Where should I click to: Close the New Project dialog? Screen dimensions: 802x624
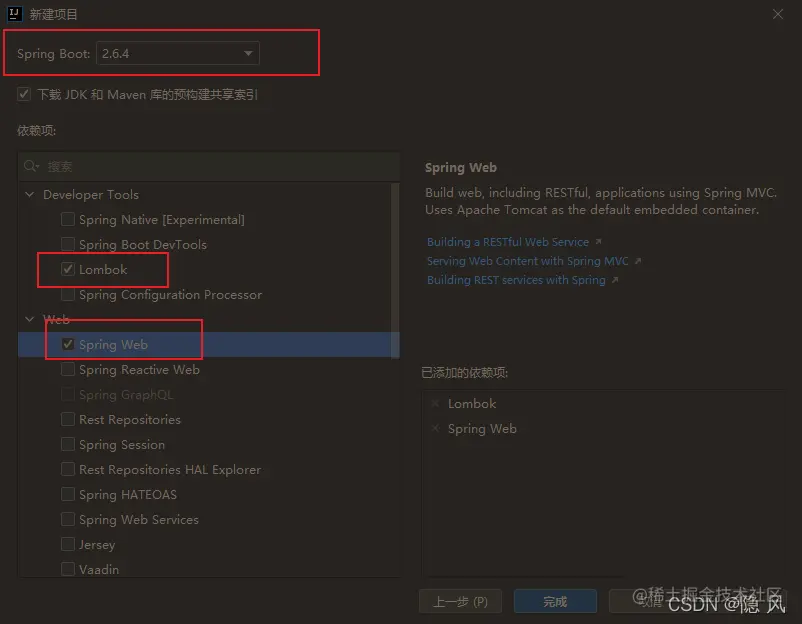[777, 14]
